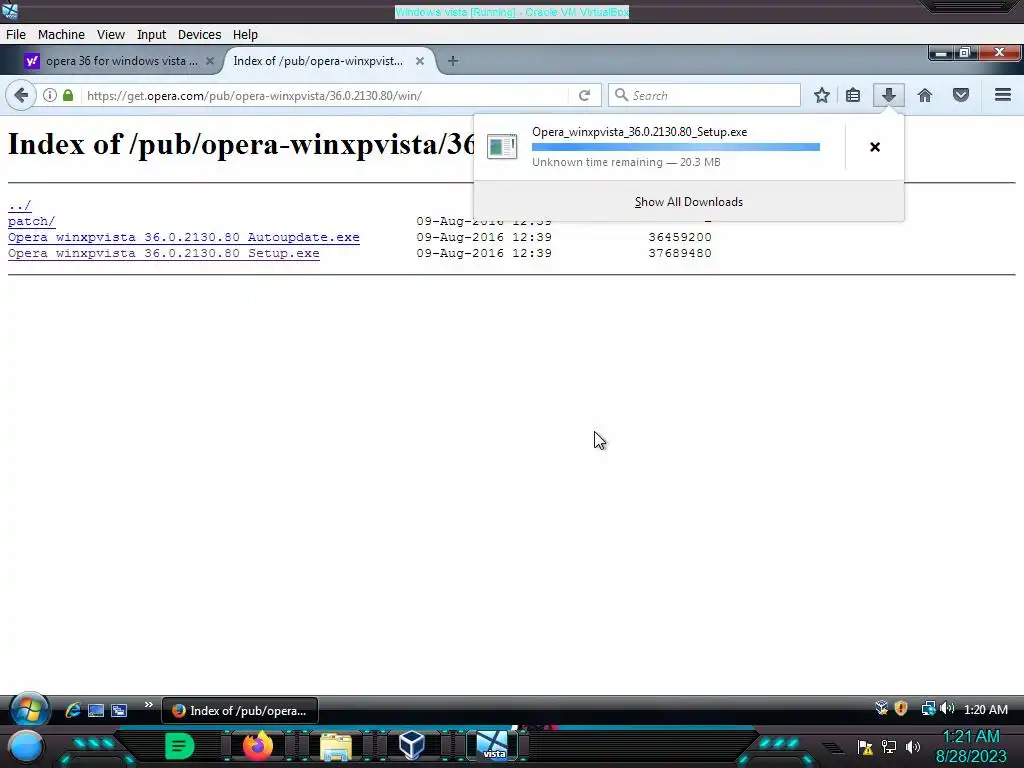1024x768 pixels.
Task: Go back with Firefox back arrow
Action: point(21,95)
